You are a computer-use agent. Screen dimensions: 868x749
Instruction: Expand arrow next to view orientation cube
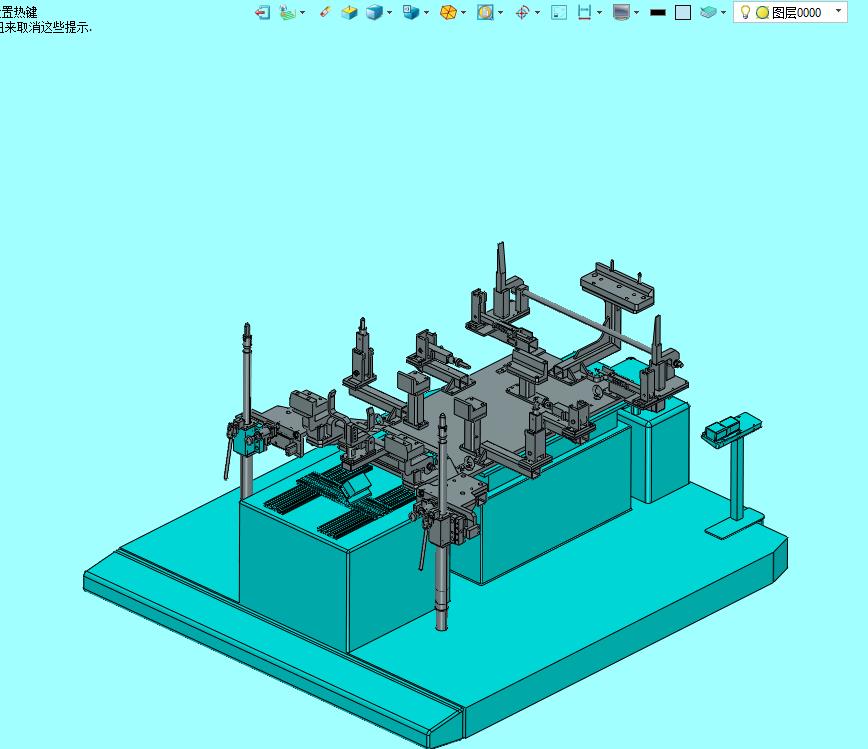426,12
